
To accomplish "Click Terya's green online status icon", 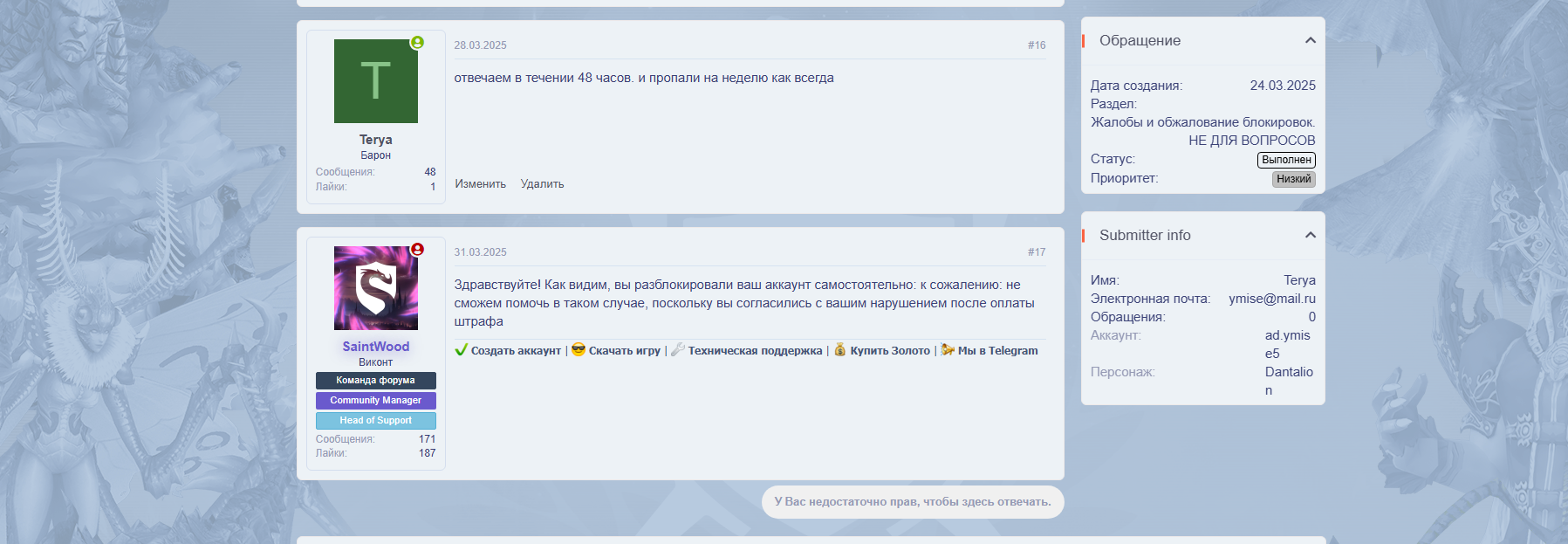I will (417, 43).
